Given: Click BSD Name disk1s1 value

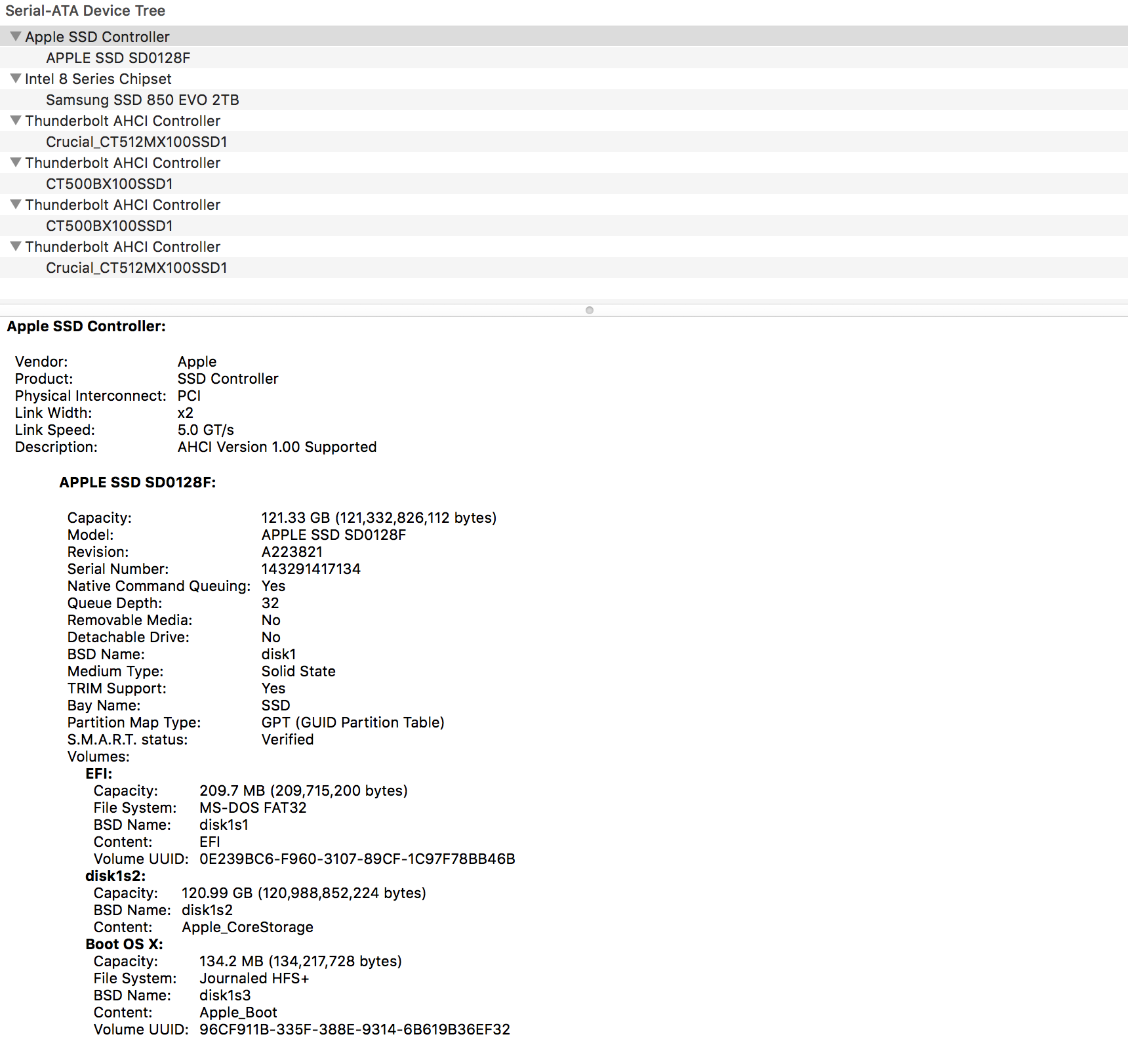Looking at the screenshot, I should (x=224, y=825).
